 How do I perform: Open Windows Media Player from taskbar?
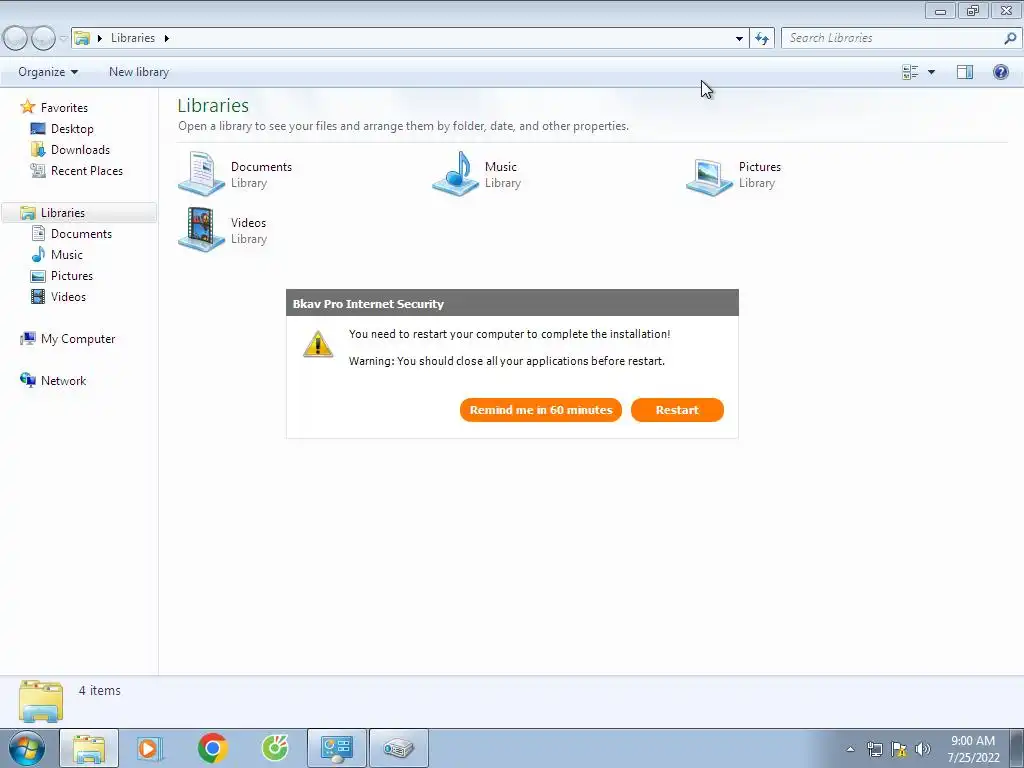click(150, 748)
